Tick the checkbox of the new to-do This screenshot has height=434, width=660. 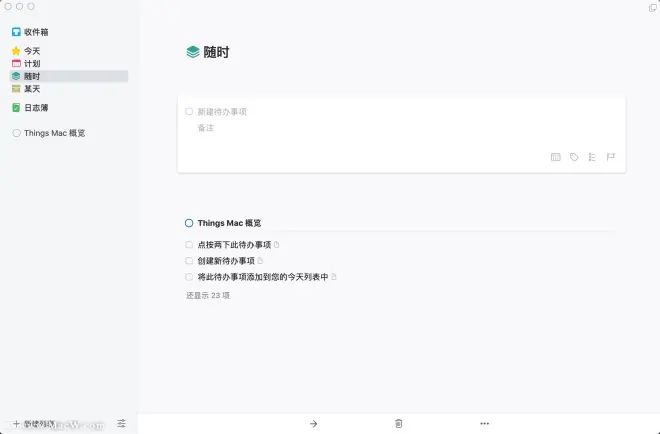[189, 112]
